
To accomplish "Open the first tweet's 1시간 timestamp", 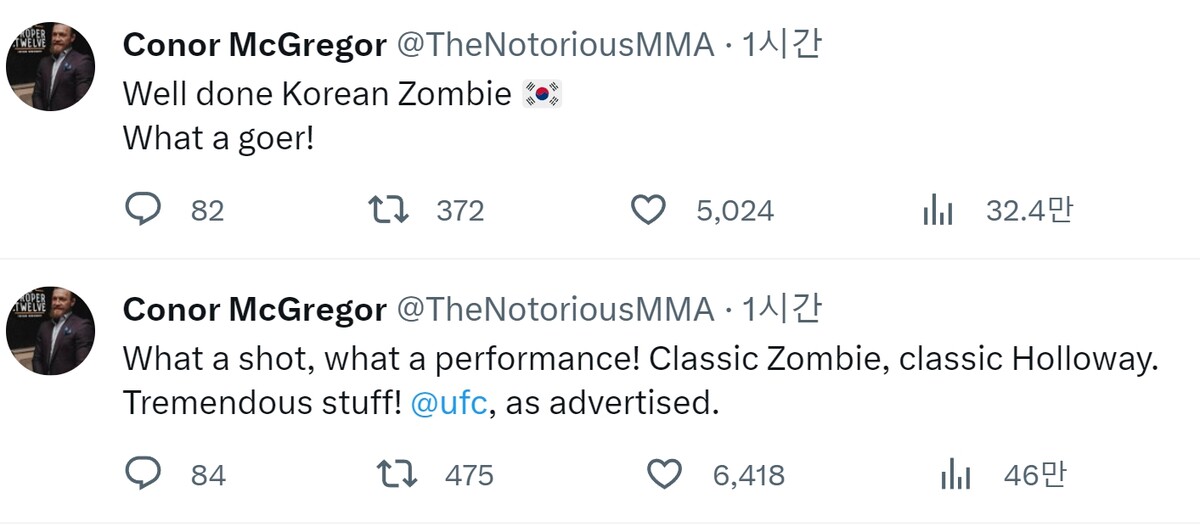I will click(780, 46).
